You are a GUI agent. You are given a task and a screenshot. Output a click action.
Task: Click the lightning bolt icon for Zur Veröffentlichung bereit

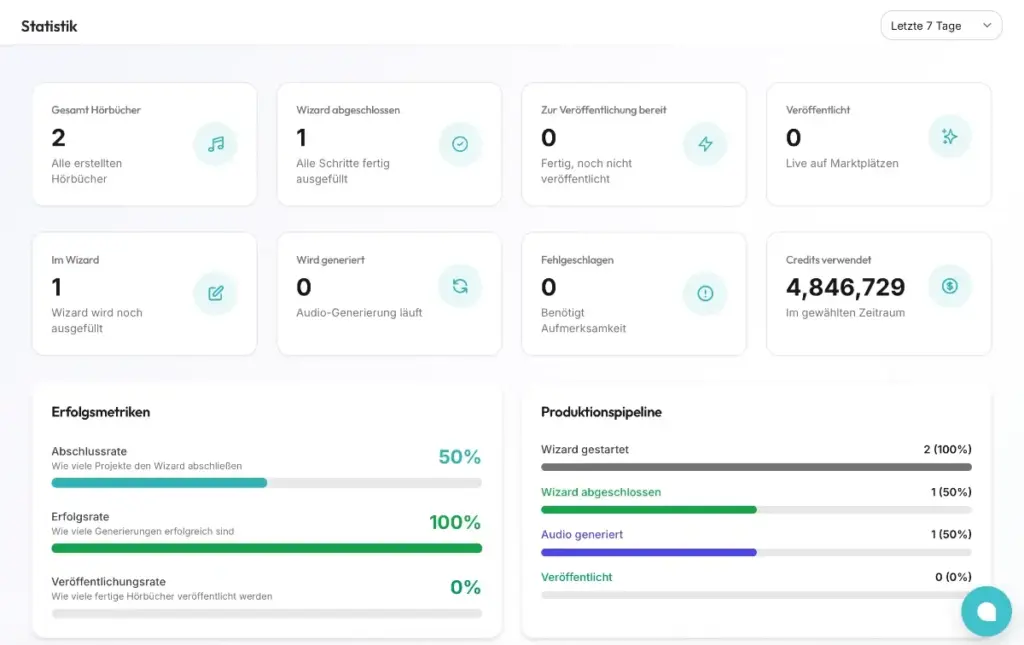click(705, 144)
